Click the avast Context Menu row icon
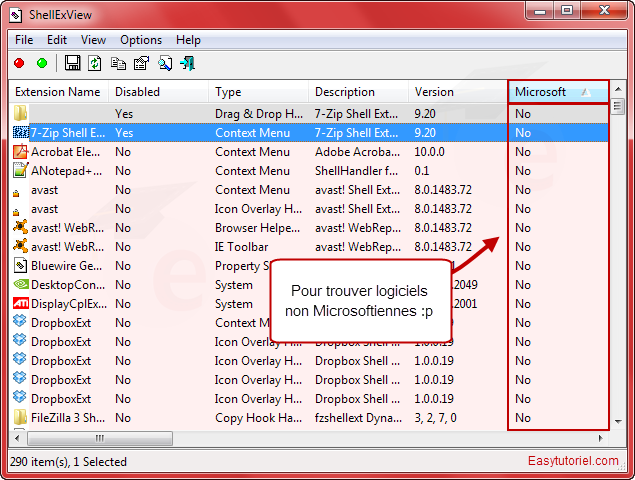This screenshot has height=480, width=635. 16,193
